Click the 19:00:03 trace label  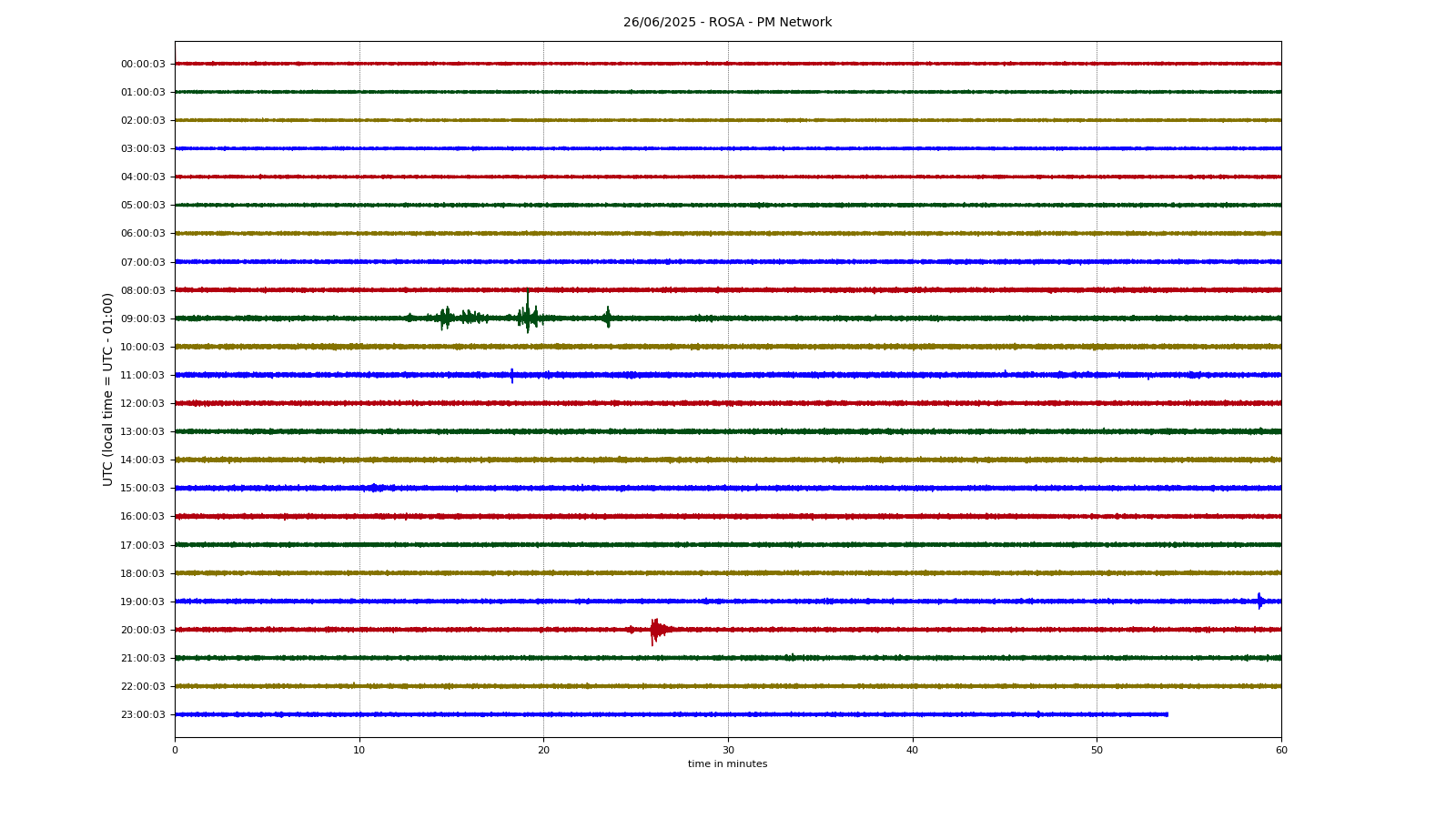pyautogui.click(x=143, y=602)
